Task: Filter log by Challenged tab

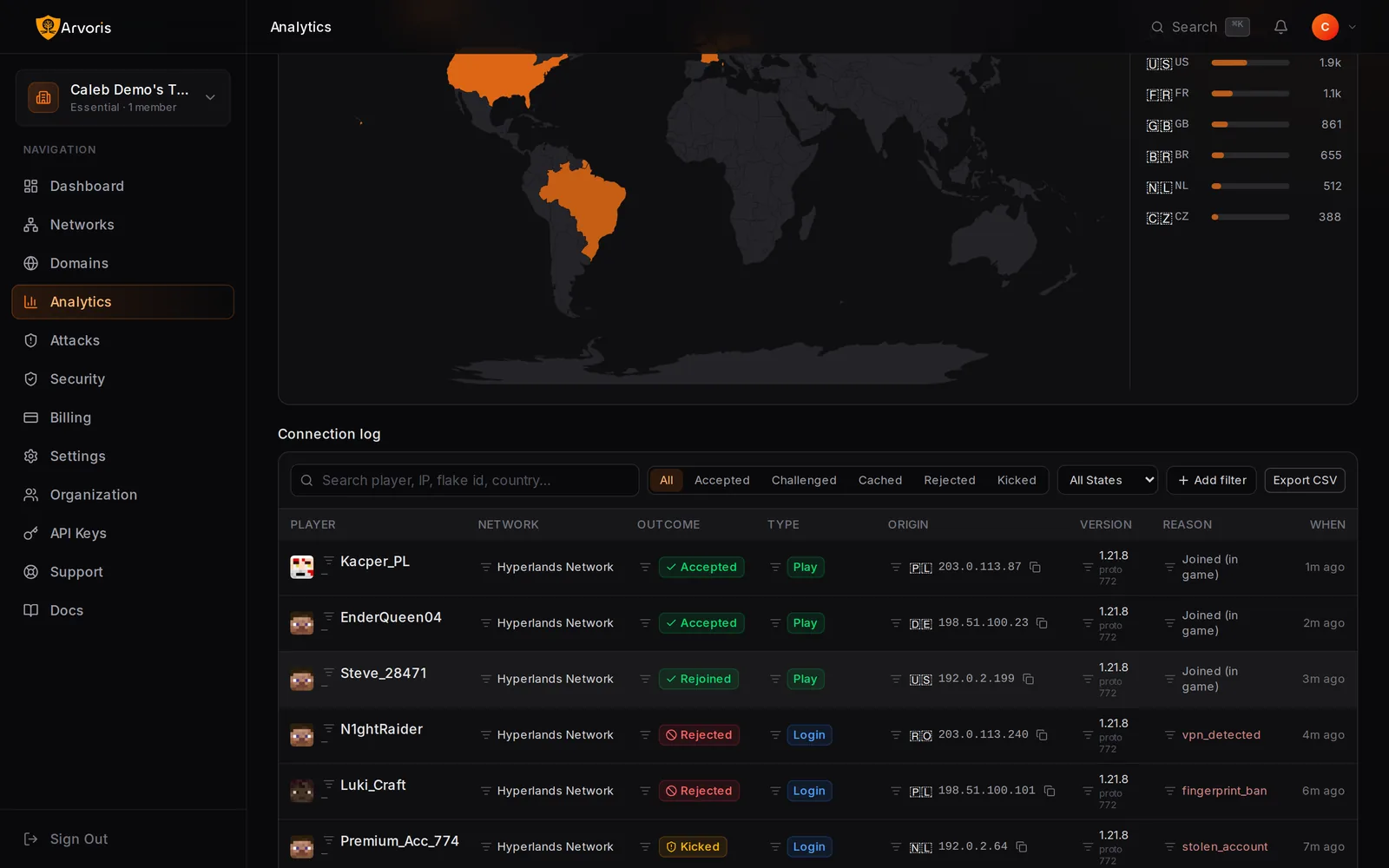Action: 804,480
